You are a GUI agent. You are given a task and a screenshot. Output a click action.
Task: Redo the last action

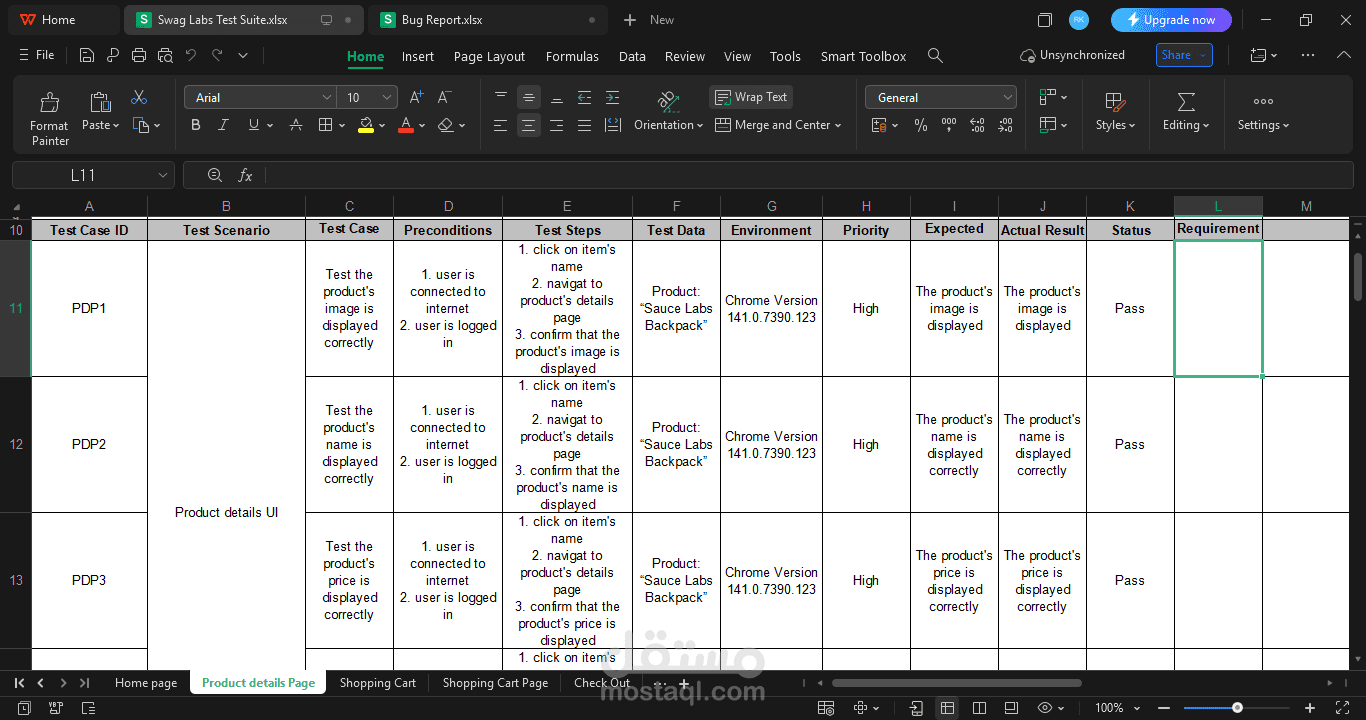point(217,56)
